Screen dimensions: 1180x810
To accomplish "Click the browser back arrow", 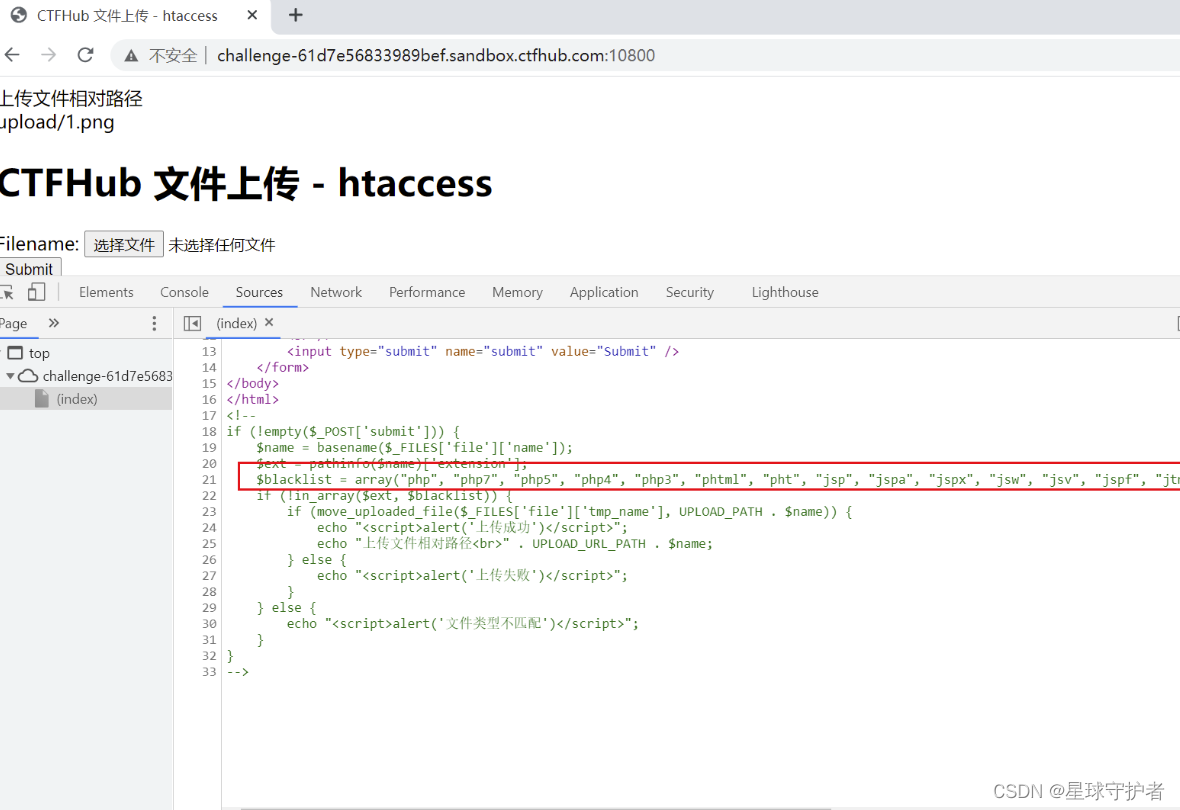I will pyautogui.click(x=11, y=55).
